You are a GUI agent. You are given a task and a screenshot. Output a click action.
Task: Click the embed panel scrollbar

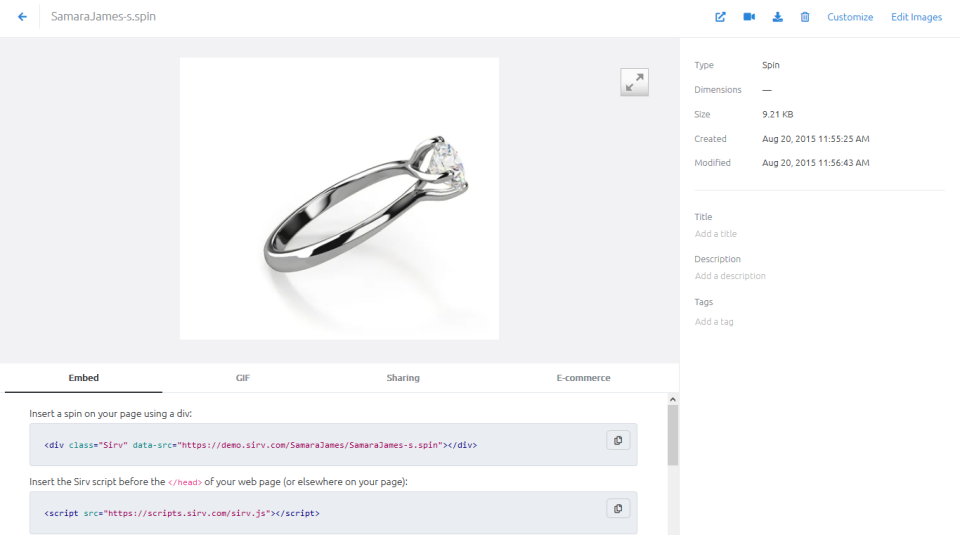click(673, 435)
